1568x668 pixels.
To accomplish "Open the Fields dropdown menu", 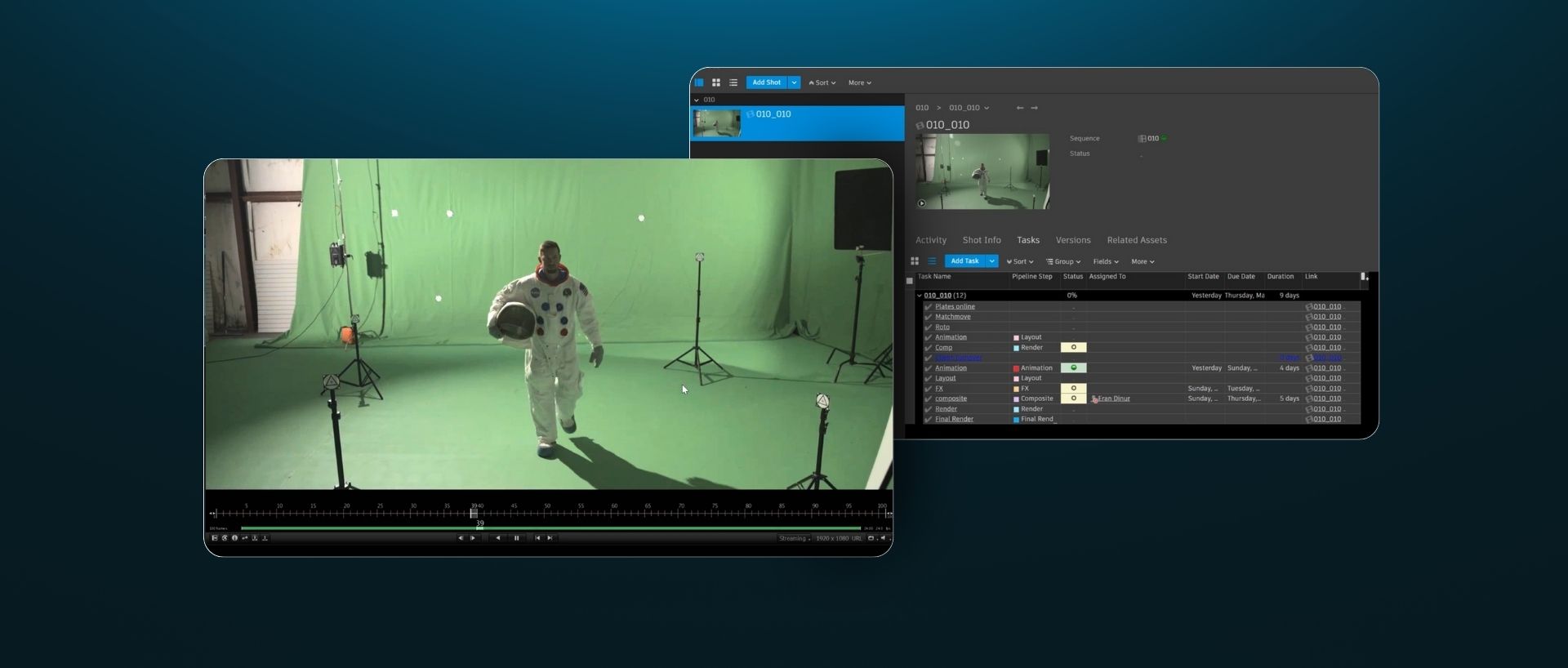I will (1106, 262).
